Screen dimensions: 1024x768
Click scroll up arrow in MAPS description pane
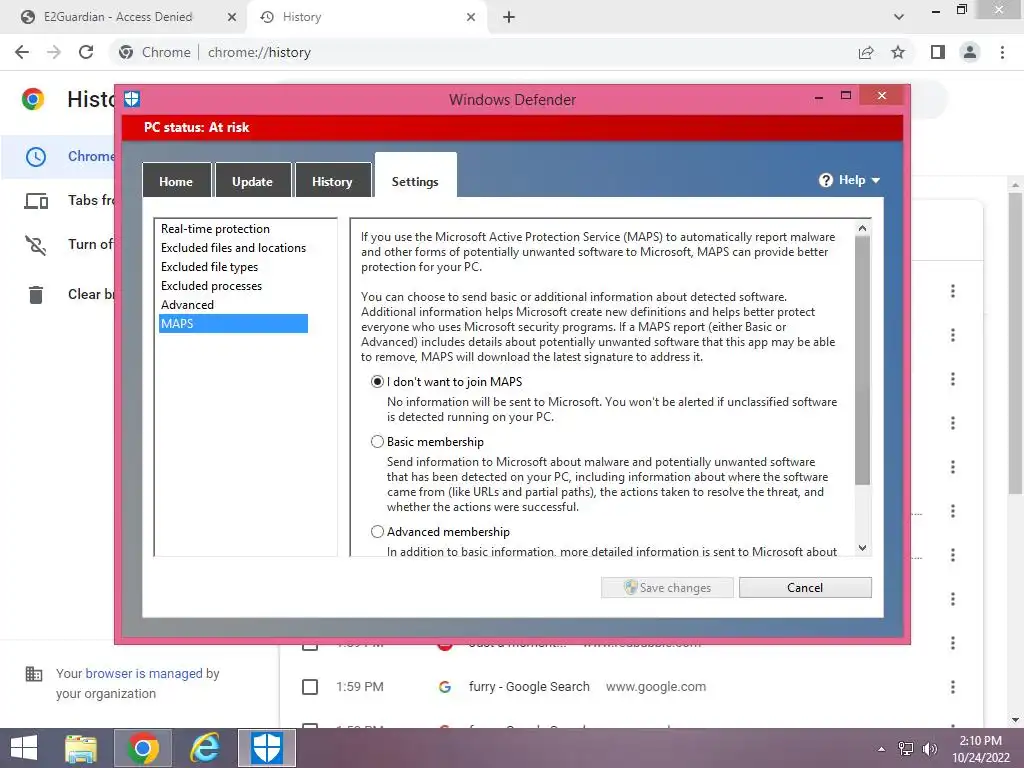click(x=862, y=228)
